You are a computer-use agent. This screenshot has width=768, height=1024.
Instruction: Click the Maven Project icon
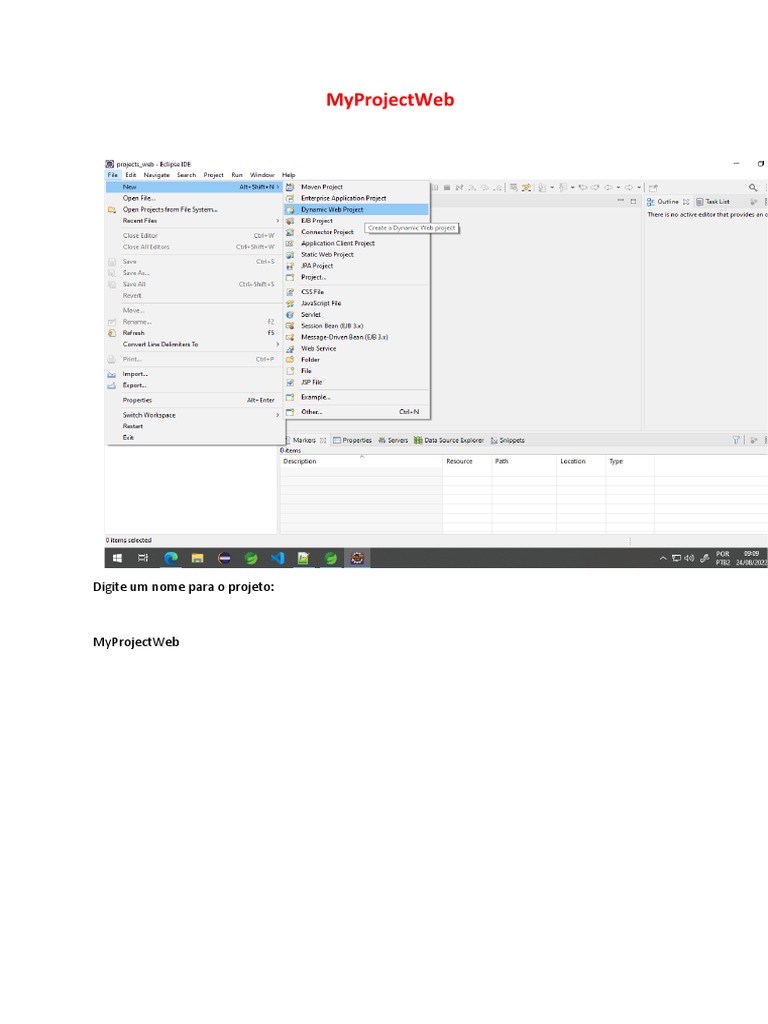[x=290, y=187]
